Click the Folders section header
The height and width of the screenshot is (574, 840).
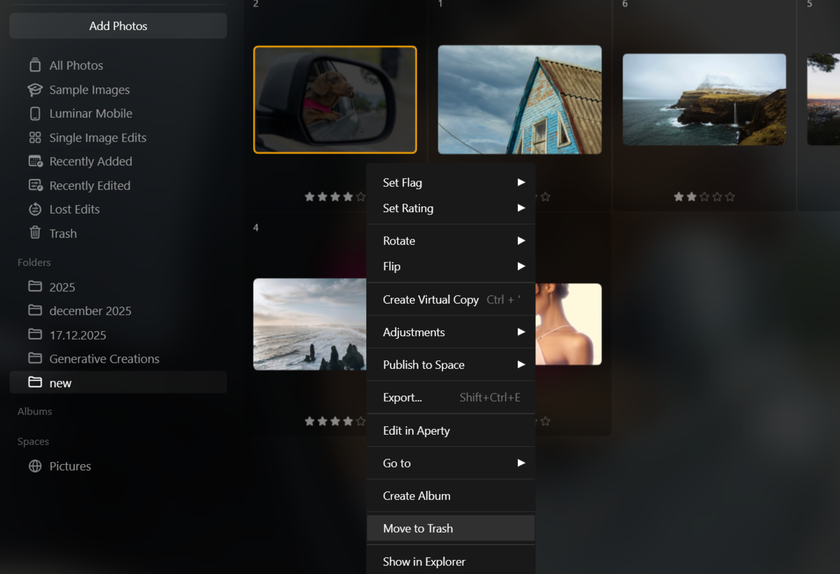coord(34,263)
